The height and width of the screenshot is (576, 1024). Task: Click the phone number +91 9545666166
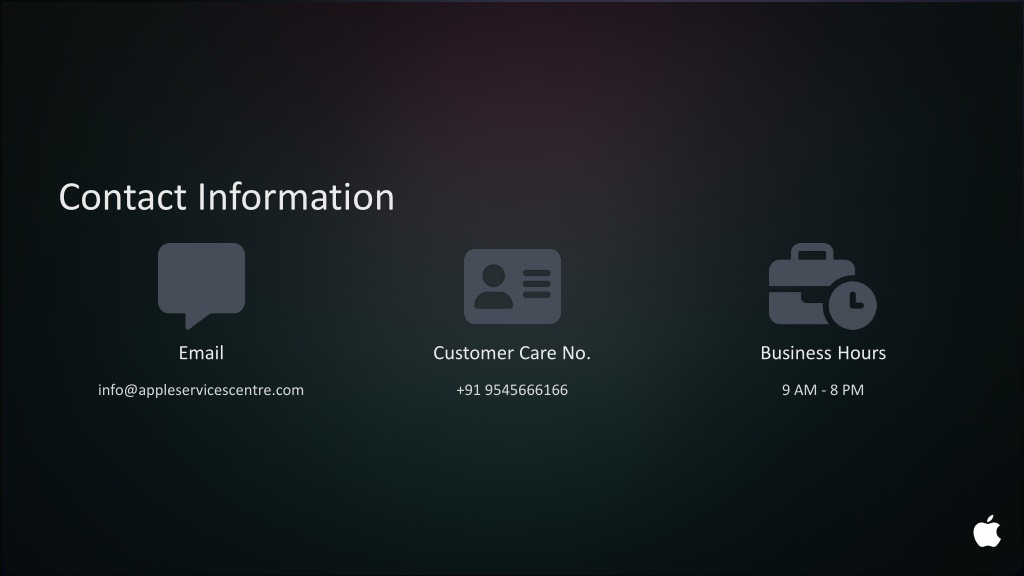click(512, 390)
